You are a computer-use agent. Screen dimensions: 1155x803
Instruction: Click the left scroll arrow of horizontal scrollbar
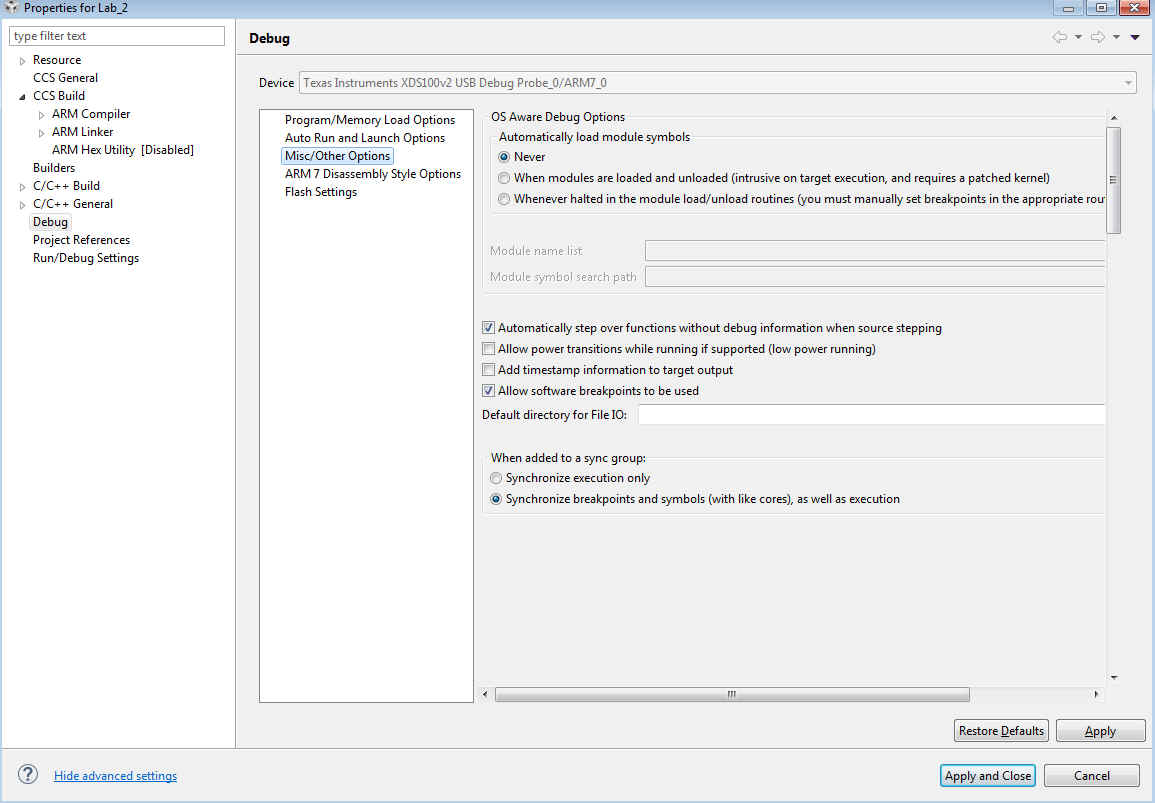pyautogui.click(x=485, y=694)
